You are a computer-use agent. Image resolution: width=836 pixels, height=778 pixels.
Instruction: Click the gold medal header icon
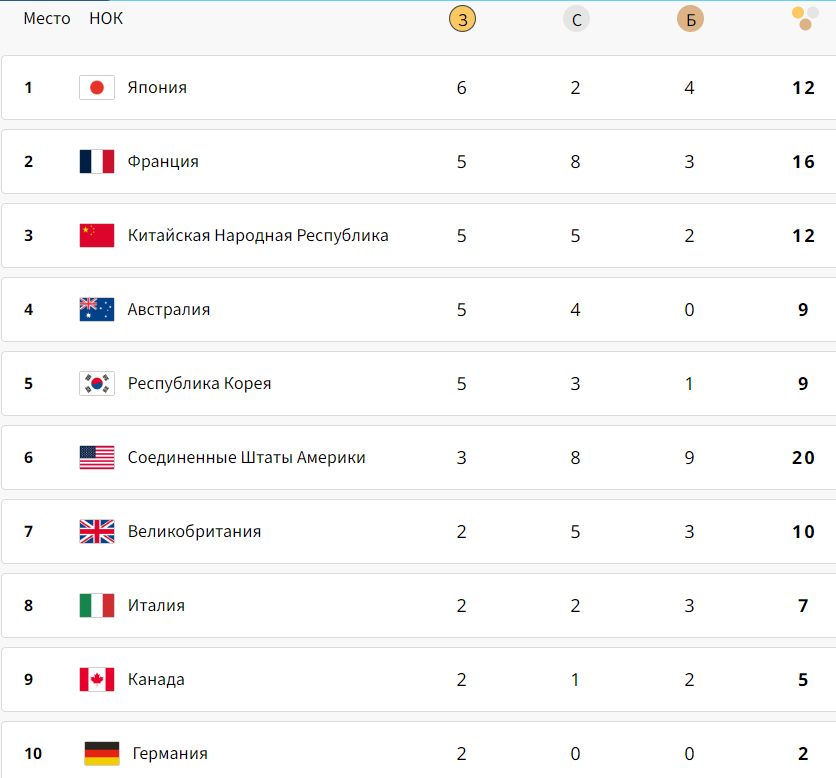tap(462, 19)
